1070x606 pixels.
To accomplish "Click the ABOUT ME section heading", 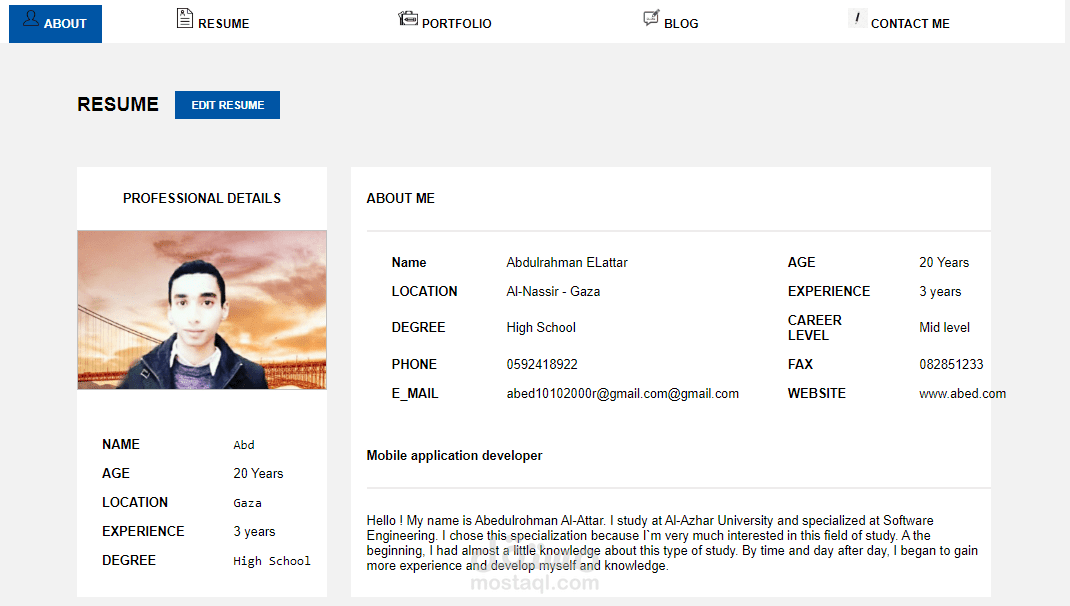I will [401, 199].
